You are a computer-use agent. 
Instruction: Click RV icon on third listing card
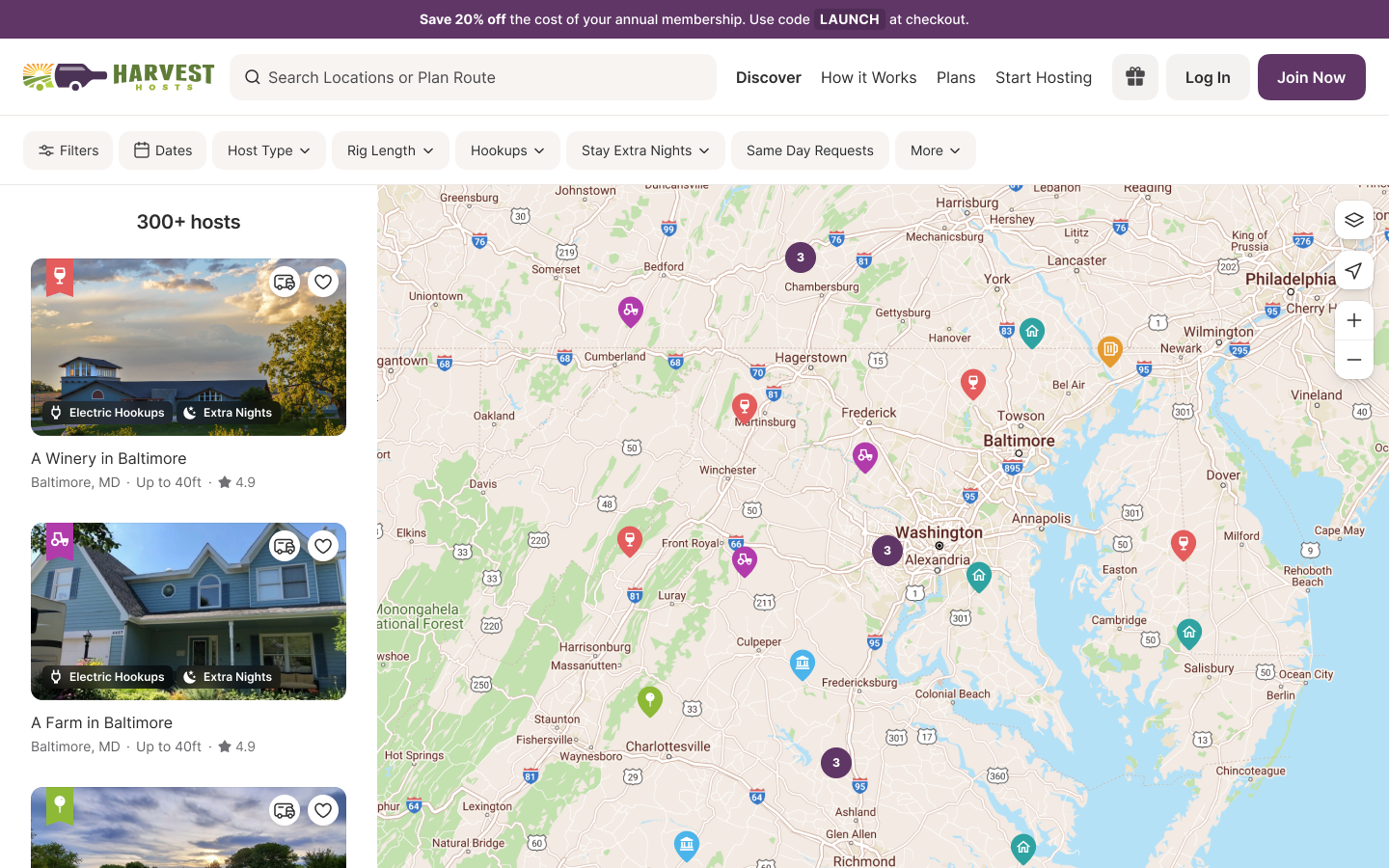tap(285, 810)
